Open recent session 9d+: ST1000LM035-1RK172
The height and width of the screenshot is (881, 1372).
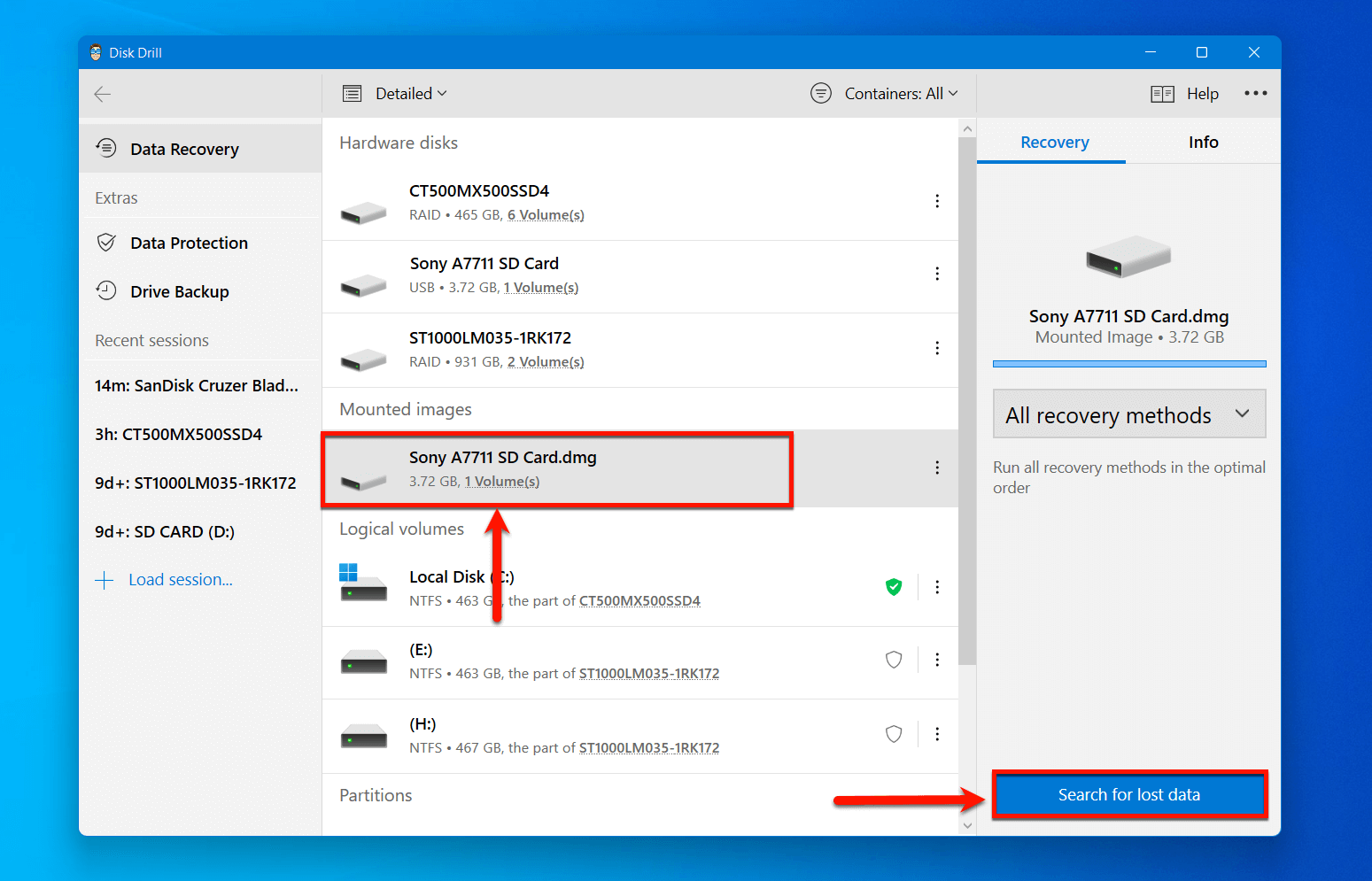tap(196, 483)
